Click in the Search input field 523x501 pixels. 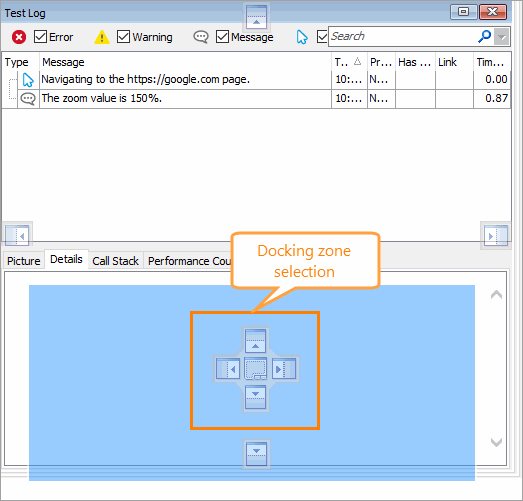pos(402,37)
